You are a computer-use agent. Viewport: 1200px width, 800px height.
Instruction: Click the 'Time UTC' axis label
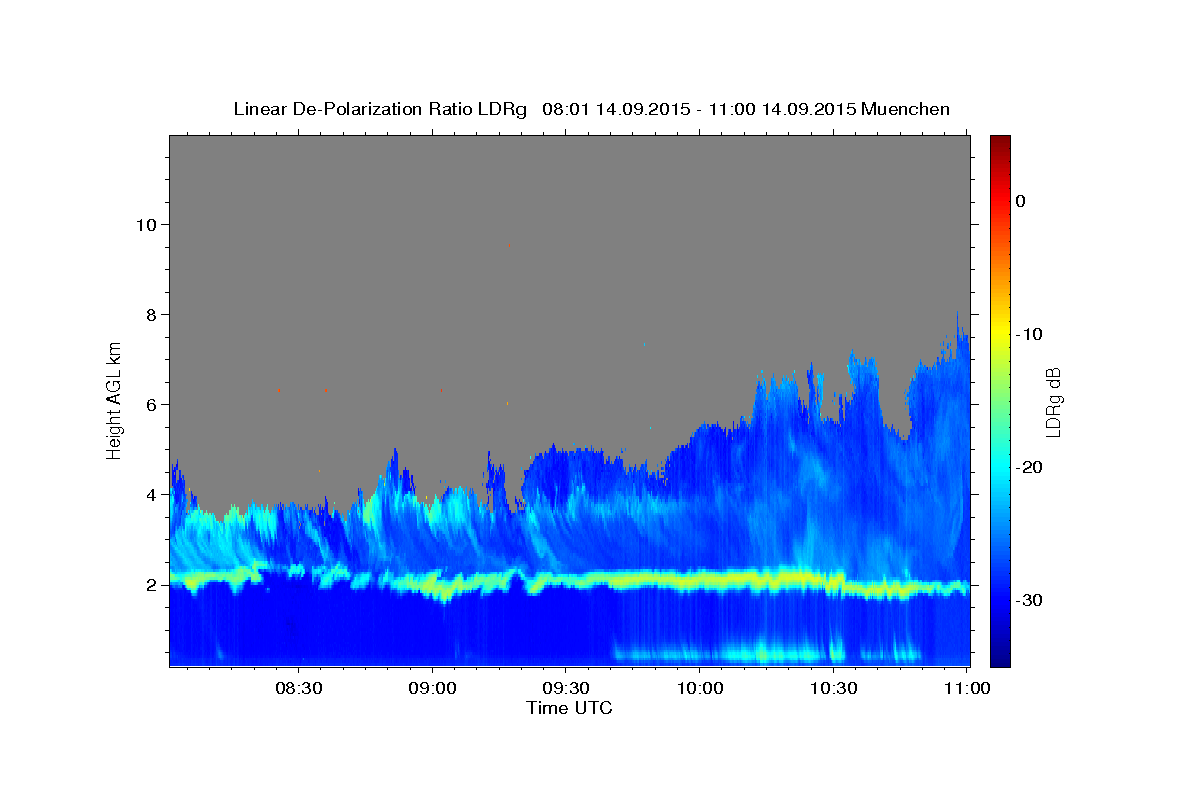[x=569, y=708]
